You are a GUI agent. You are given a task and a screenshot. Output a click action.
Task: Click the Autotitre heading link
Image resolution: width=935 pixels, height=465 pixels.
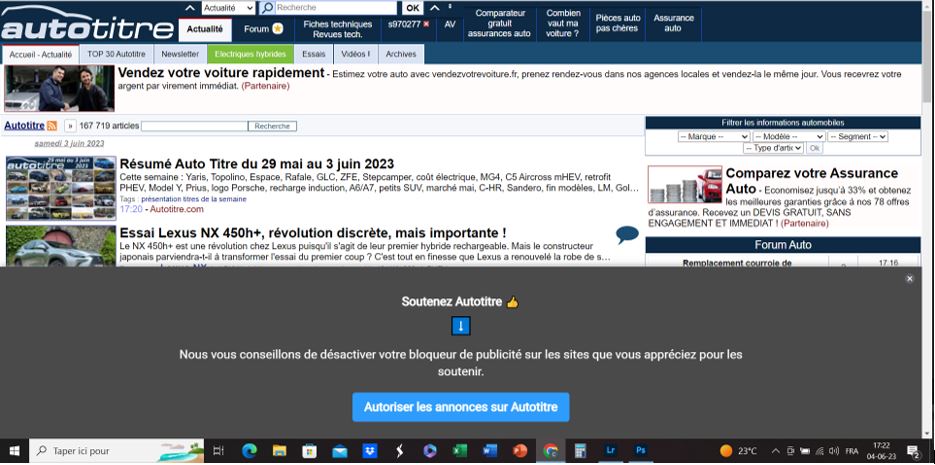pos(24,126)
